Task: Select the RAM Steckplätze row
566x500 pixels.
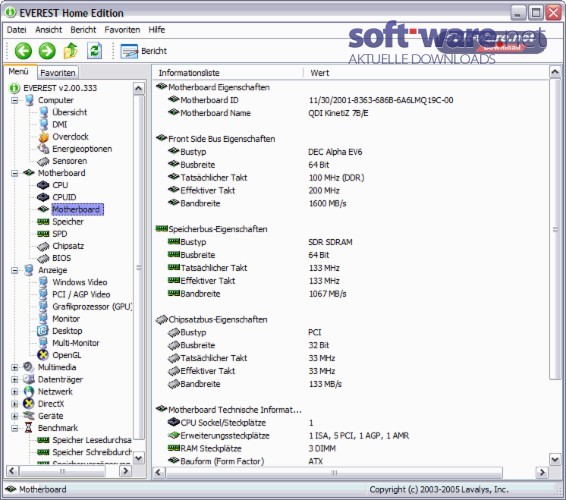Action: click(x=252, y=449)
